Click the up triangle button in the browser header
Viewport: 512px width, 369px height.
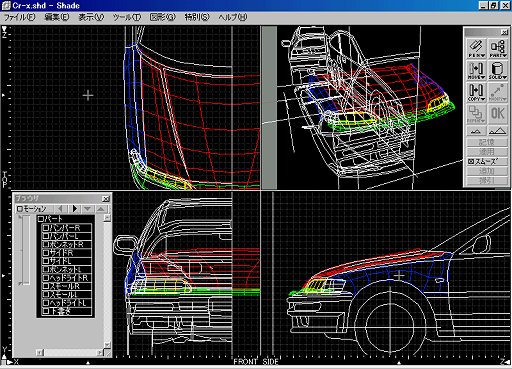coord(101,209)
